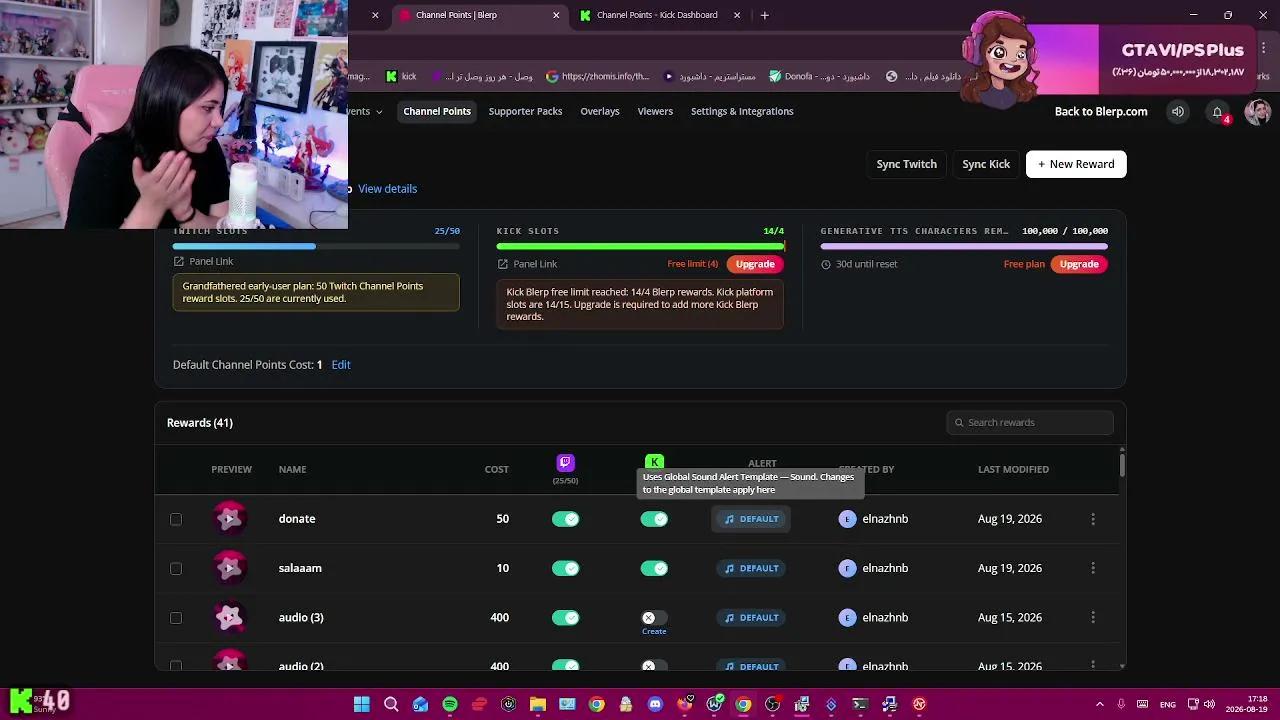Screen dimensions: 1280x720
Task: Create a New Reward
Action: point(1076,164)
